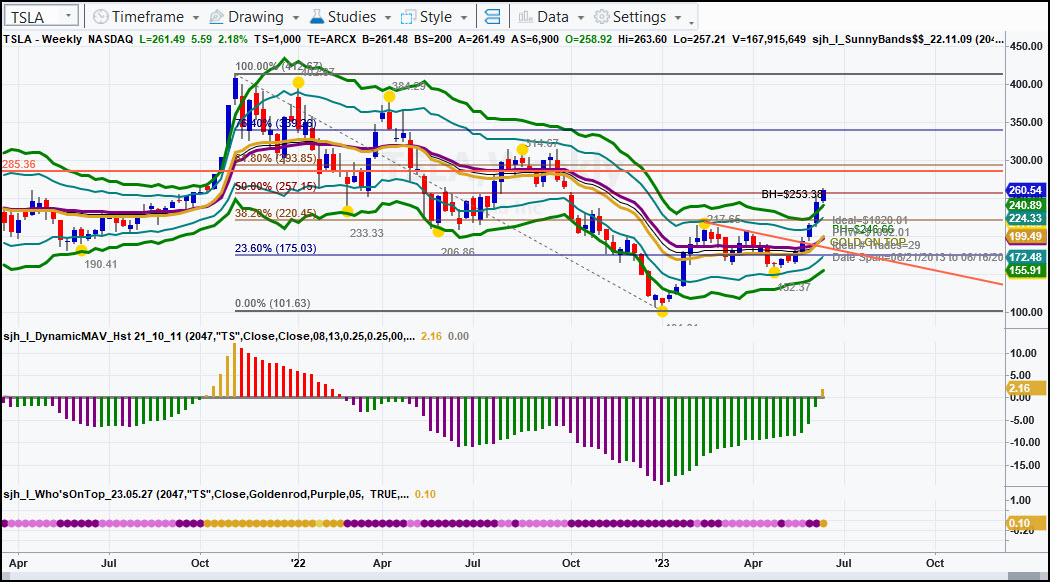The width and height of the screenshot is (1050, 582).
Task: Expand the arrow next to Style
Action: (x=463, y=18)
